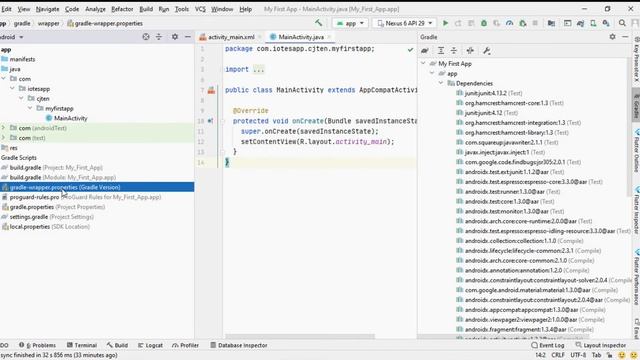The width and height of the screenshot is (640, 360).
Task: Open the Nexus 6 API 29 device dropdown
Action: (x=404, y=23)
